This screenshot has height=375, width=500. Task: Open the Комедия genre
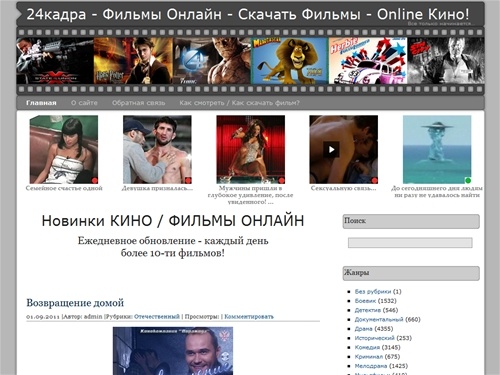pos(367,347)
